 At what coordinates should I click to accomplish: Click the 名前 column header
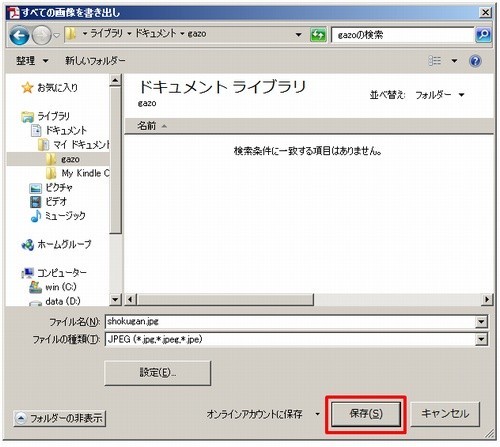[x=147, y=126]
